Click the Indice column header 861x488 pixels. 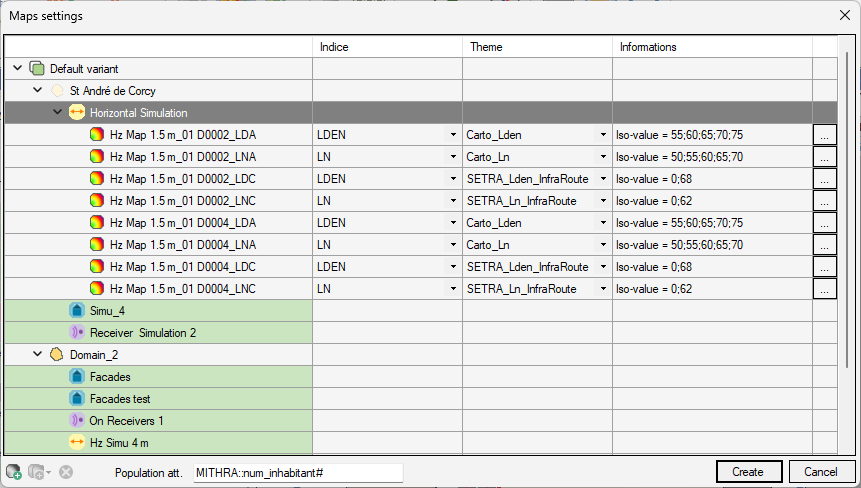click(x=387, y=47)
